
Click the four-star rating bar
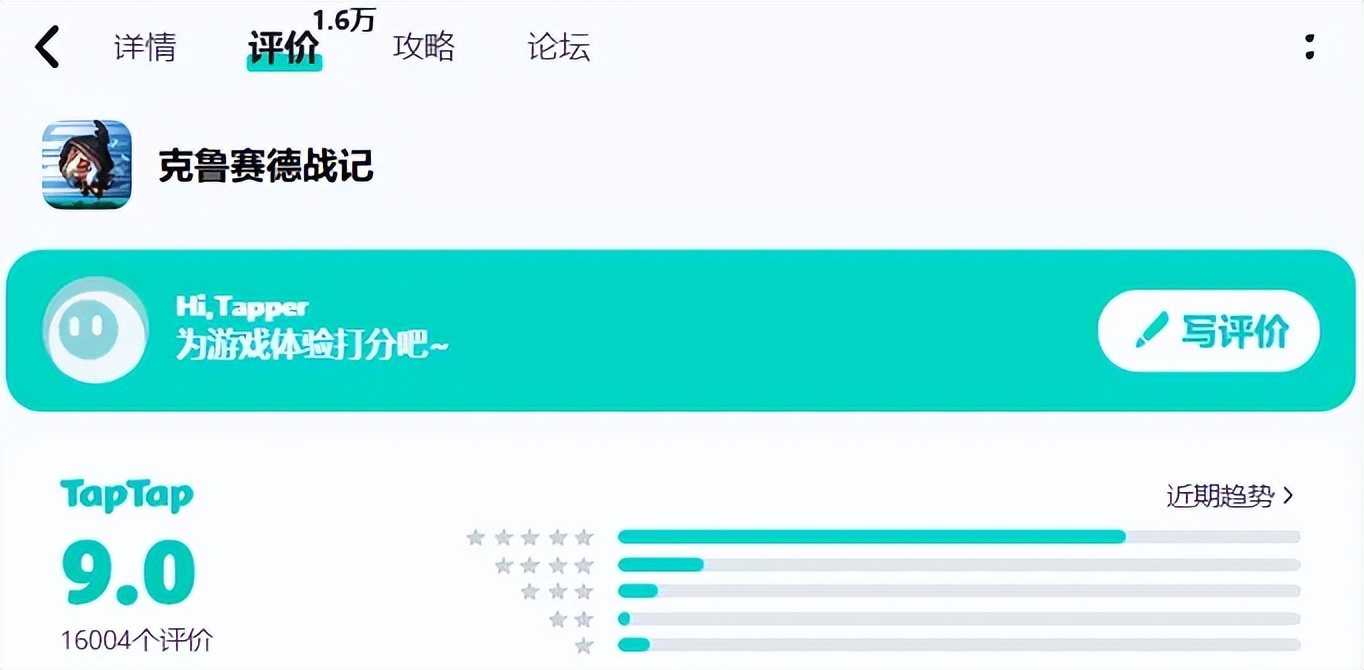point(958,564)
